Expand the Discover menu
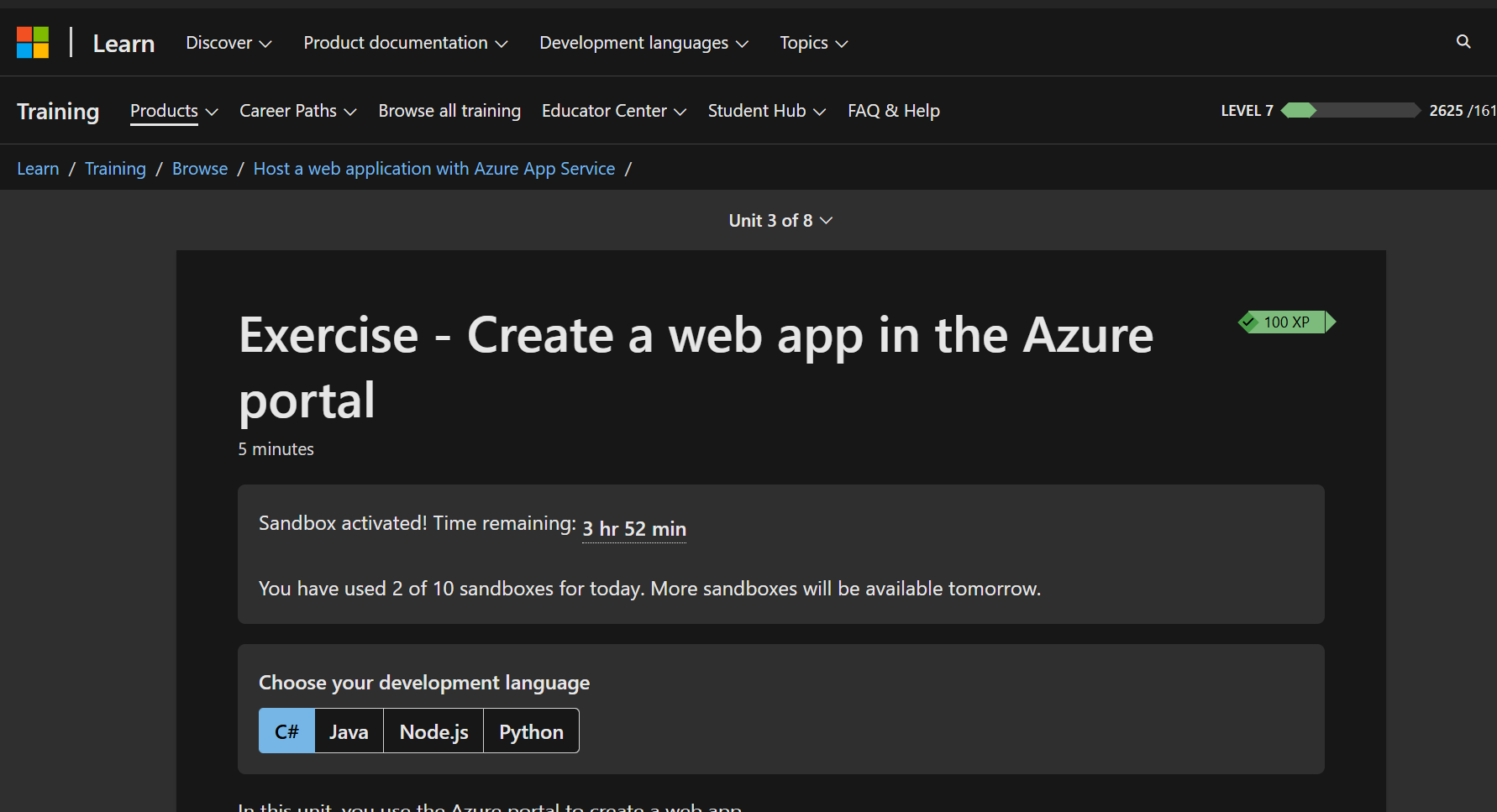The width and height of the screenshot is (1497, 812). point(228,43)
